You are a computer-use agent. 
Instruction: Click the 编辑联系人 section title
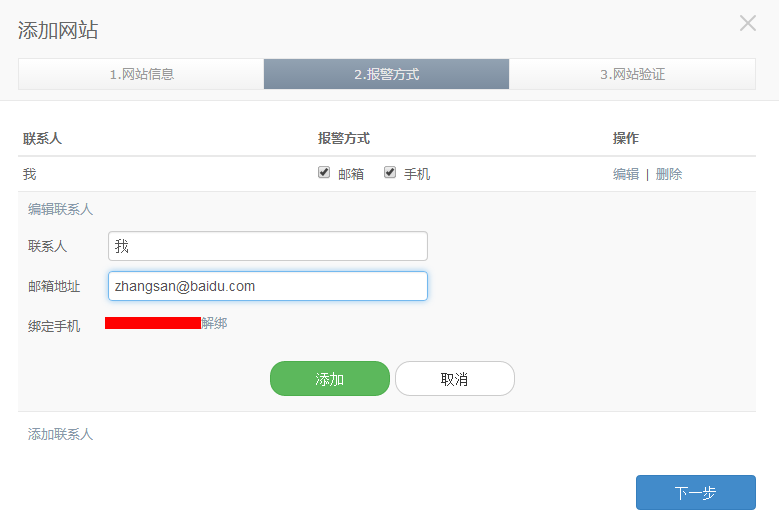coord(60,209)
